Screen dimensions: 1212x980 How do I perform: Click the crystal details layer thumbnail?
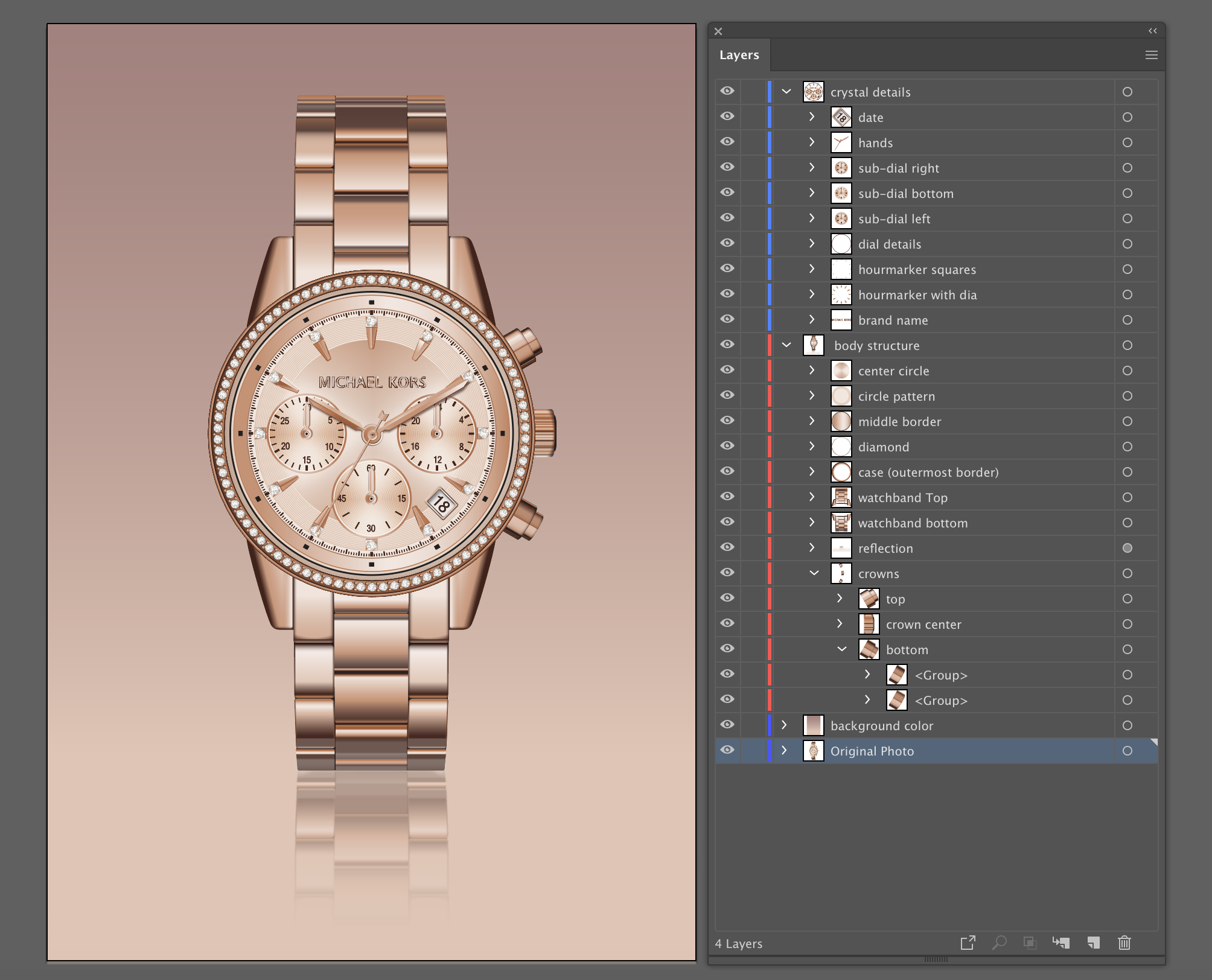[x=813, y=92]
